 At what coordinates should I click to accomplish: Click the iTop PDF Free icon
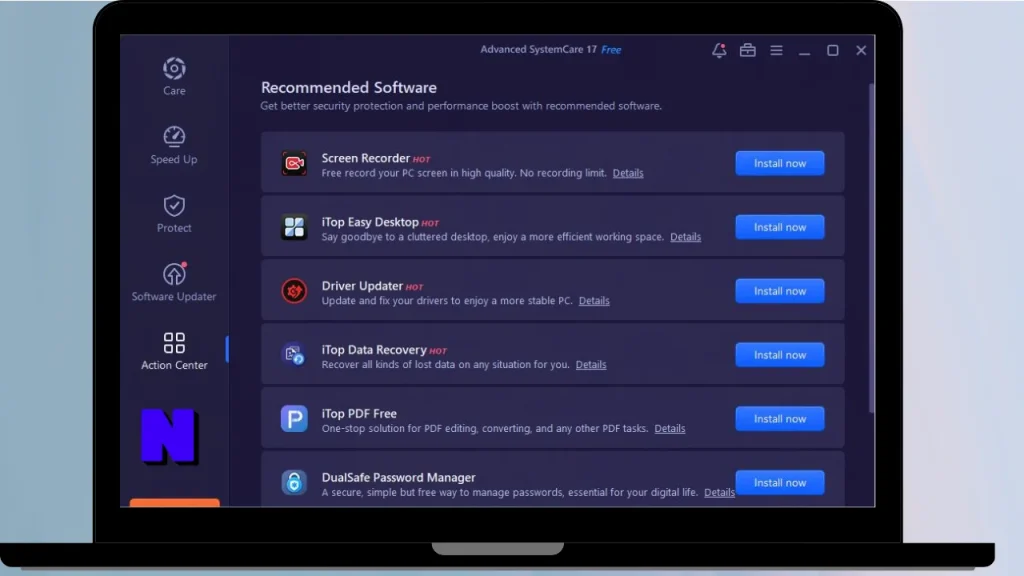[294, 419]
